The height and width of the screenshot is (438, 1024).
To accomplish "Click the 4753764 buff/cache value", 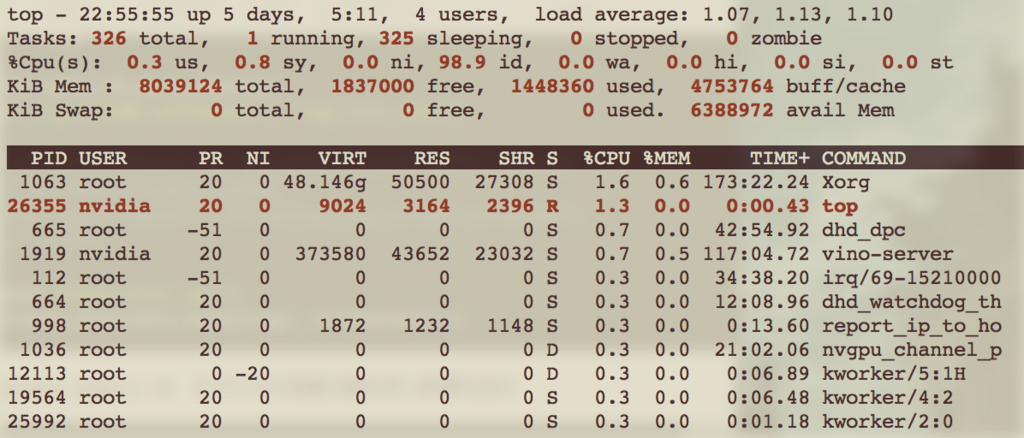I will [731, 86].
